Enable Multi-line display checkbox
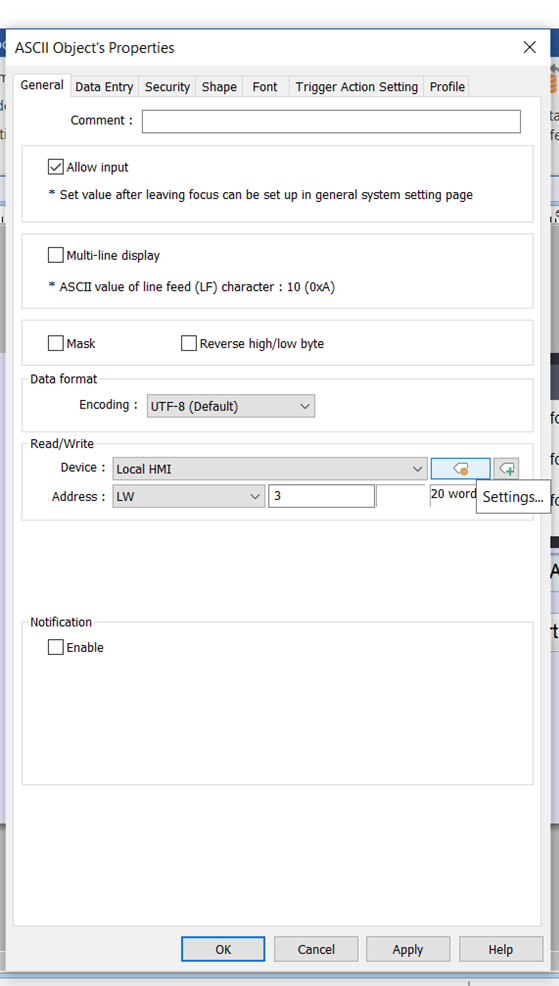The height and width of the screenshot is (986, 559). [x=55, y=255]
